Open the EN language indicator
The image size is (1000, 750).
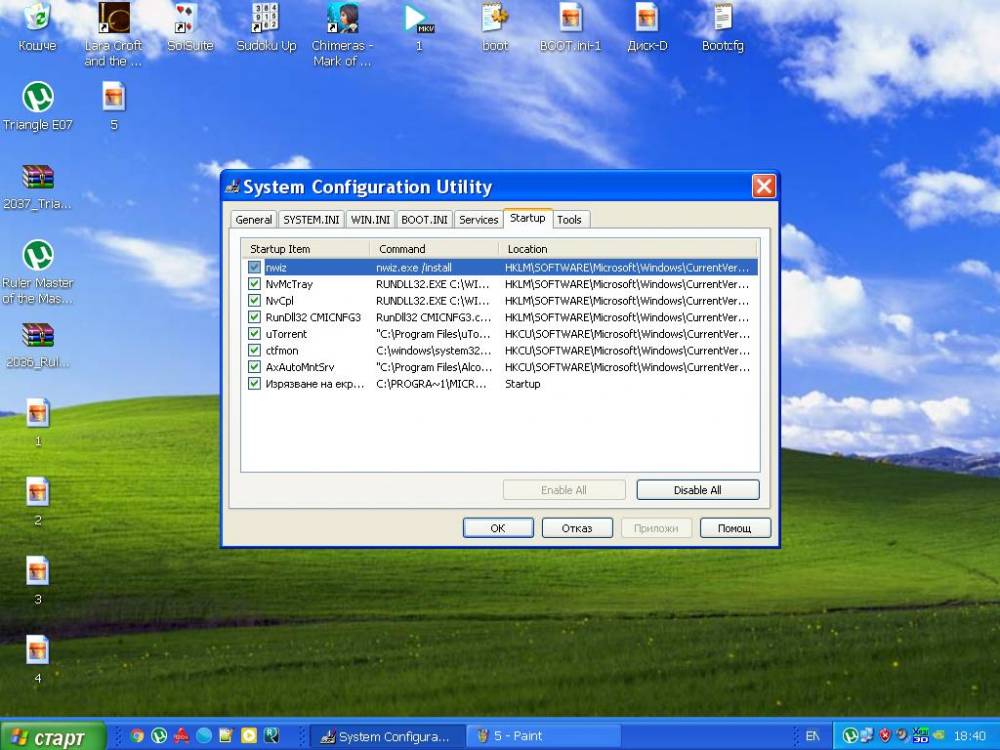[812, 736]
